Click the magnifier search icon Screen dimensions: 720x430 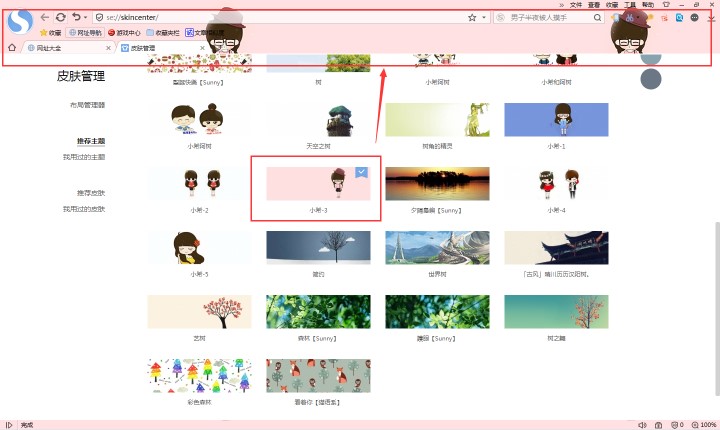click(x=597, y=17)
